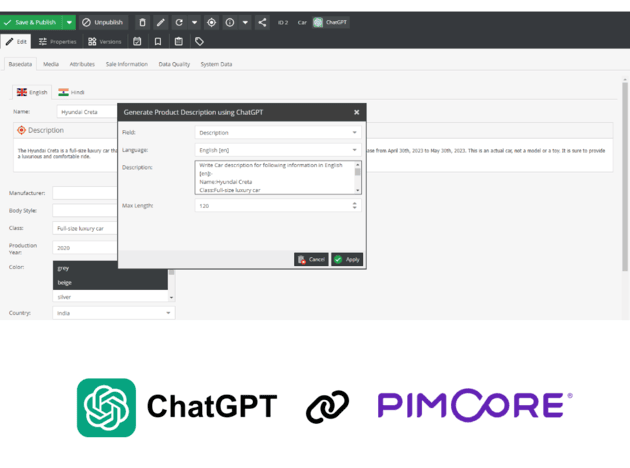Viewport: 630px width, 468px height.
Task: Click the share icon in toolbar
Action: (262, 22)
